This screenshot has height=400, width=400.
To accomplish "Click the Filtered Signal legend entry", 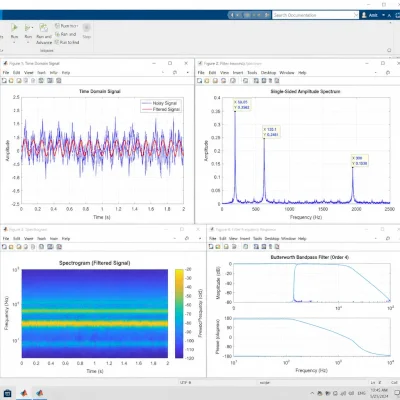I will (161, 109).
